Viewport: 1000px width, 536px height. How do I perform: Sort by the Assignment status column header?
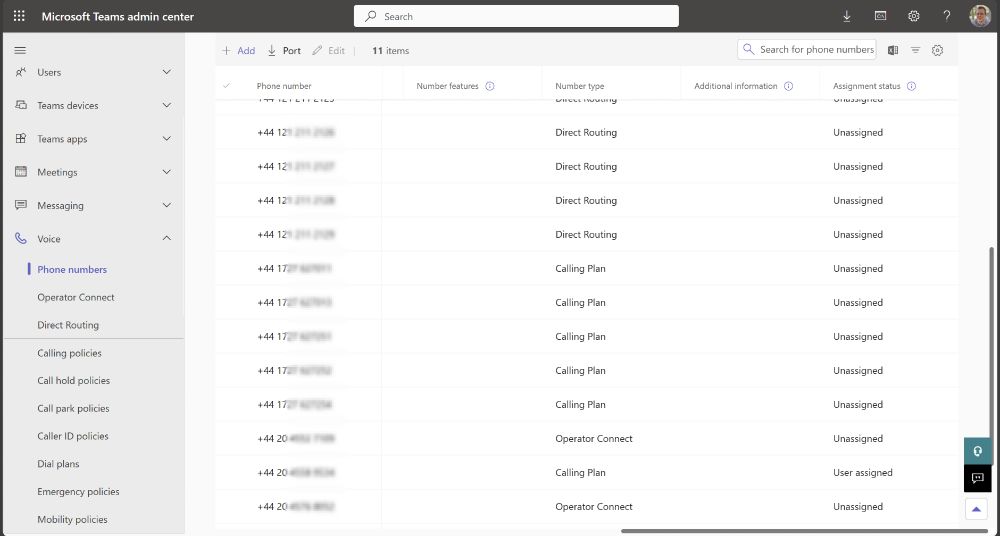867,86
